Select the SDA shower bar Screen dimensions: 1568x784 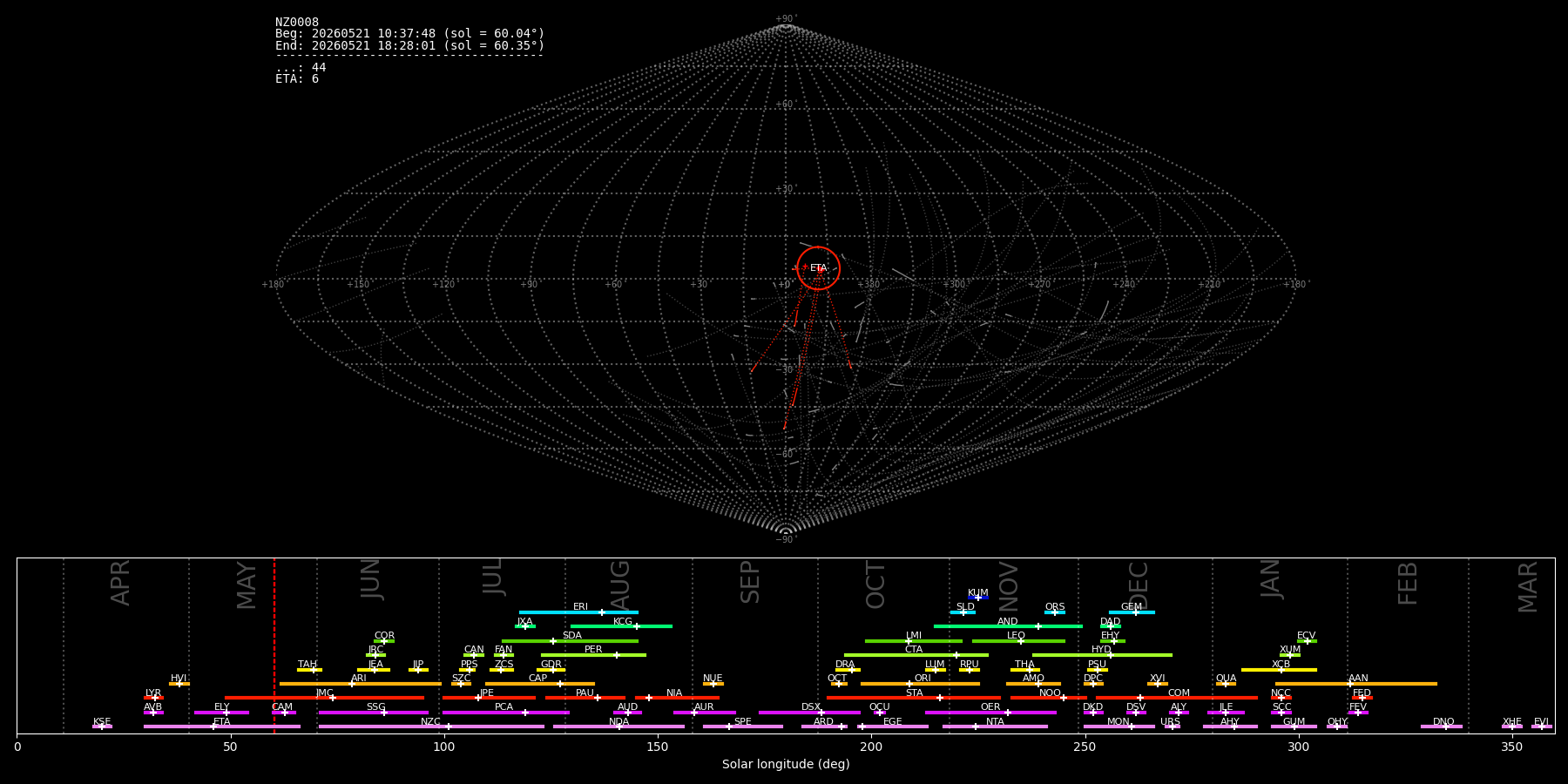click(570, 641)
